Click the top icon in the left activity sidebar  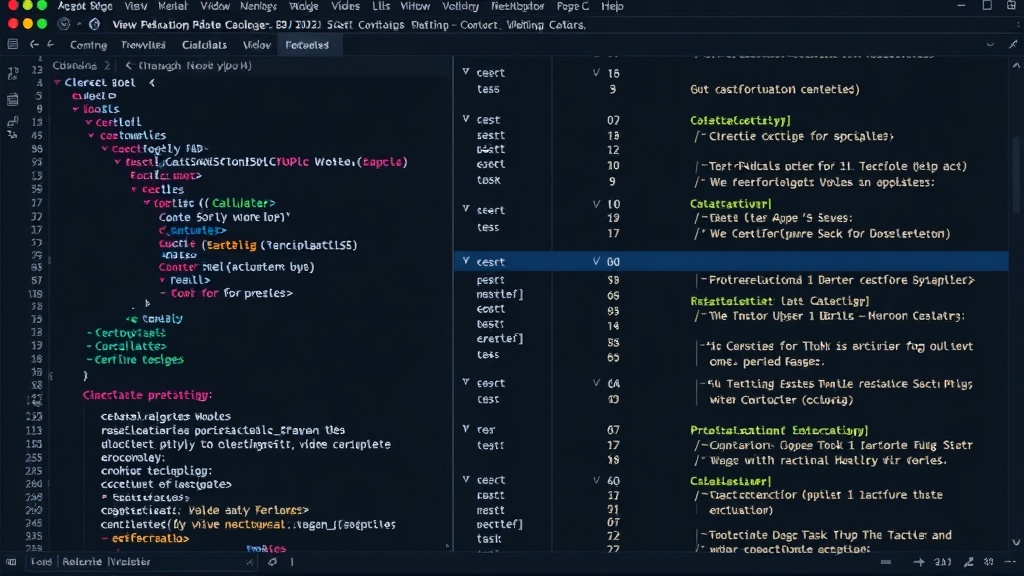coord(12,74)
